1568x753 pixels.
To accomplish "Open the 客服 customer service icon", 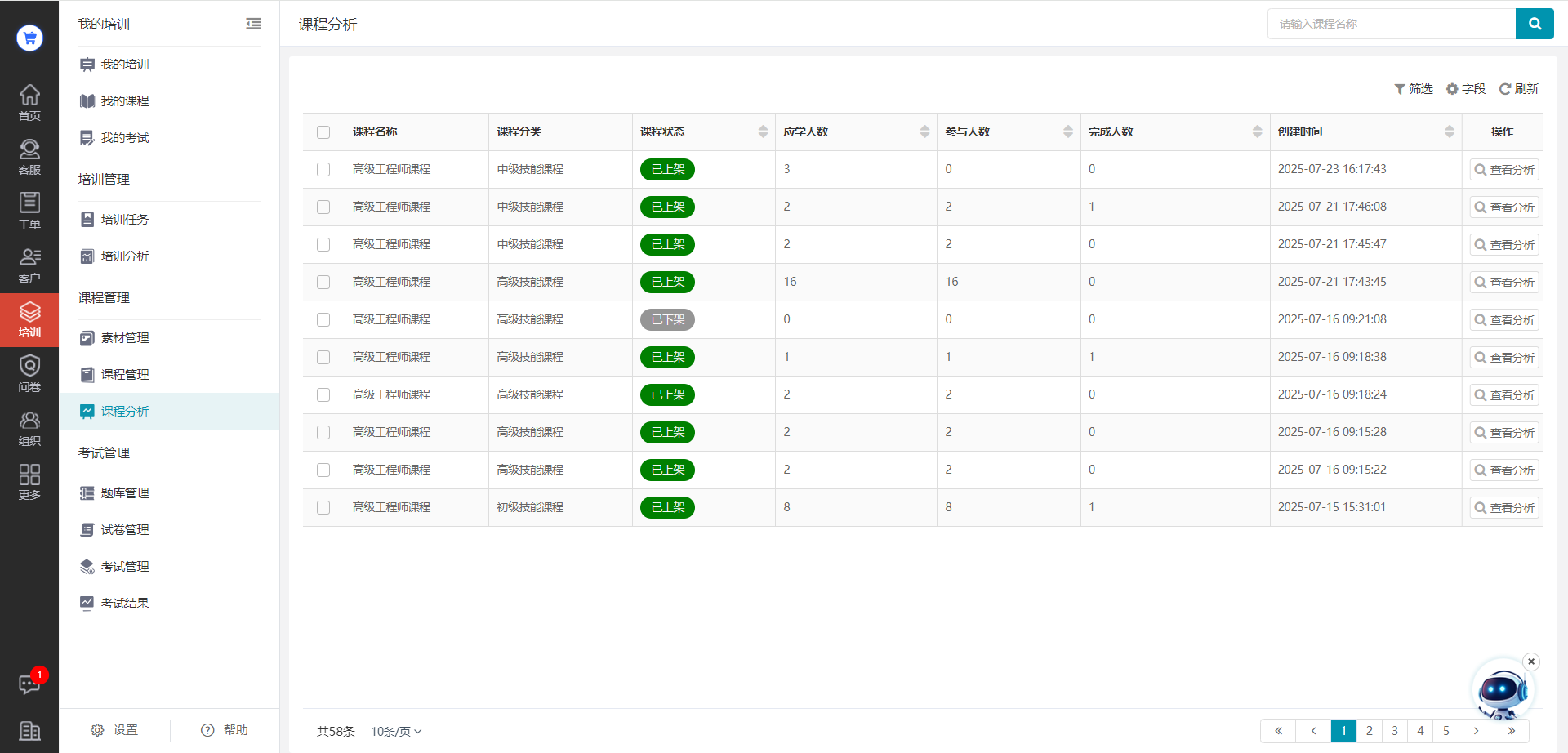I will tap(29, 157).
